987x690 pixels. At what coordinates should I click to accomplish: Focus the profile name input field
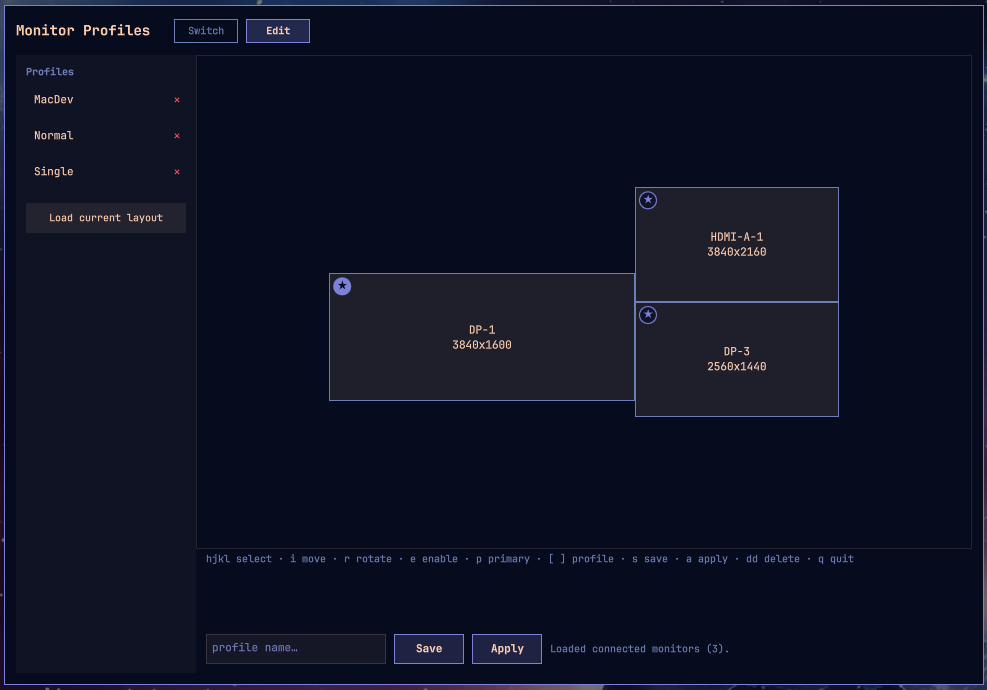296,648
